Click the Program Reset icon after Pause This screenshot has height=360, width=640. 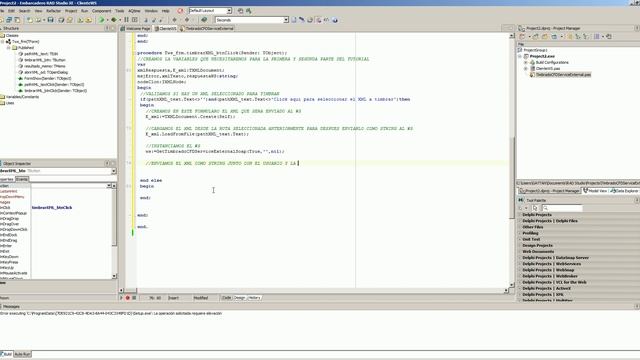click(x=135, y=20)
